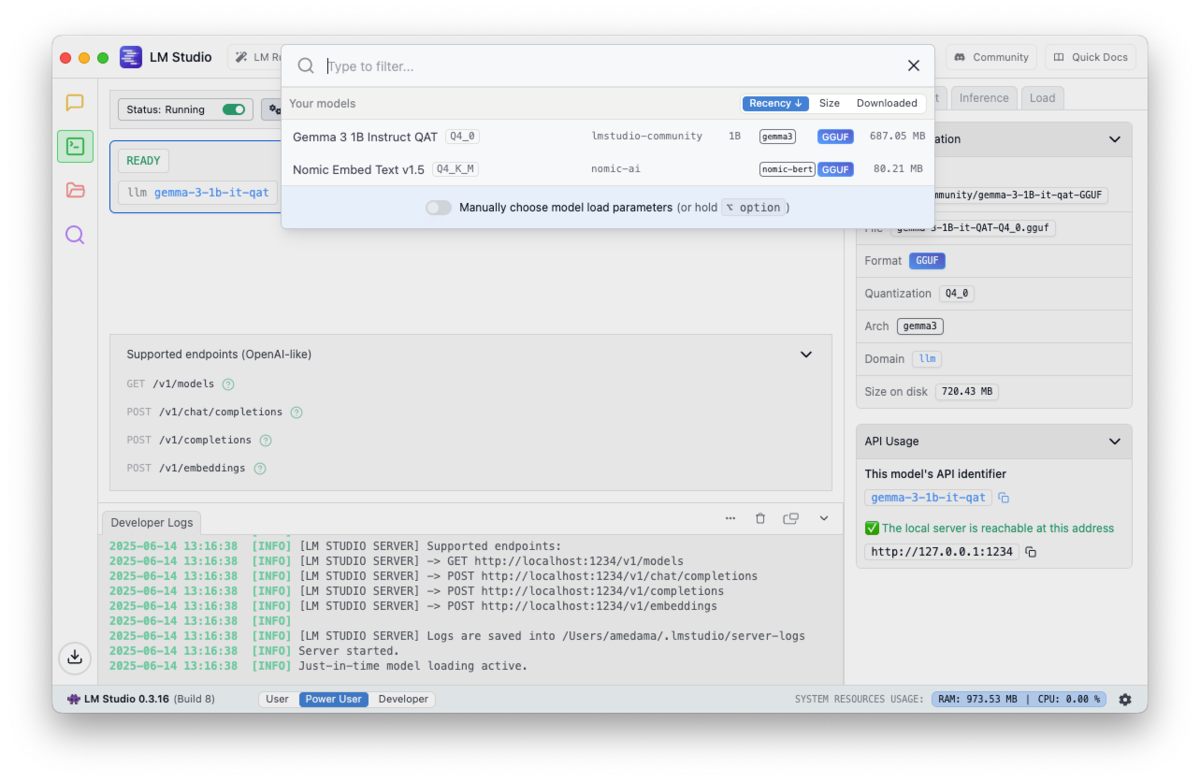Image resolution: width=1200 pixels, height=782 pixels.
Task: Click the book icon on Quick Docs
Action: coord(1059,57)
